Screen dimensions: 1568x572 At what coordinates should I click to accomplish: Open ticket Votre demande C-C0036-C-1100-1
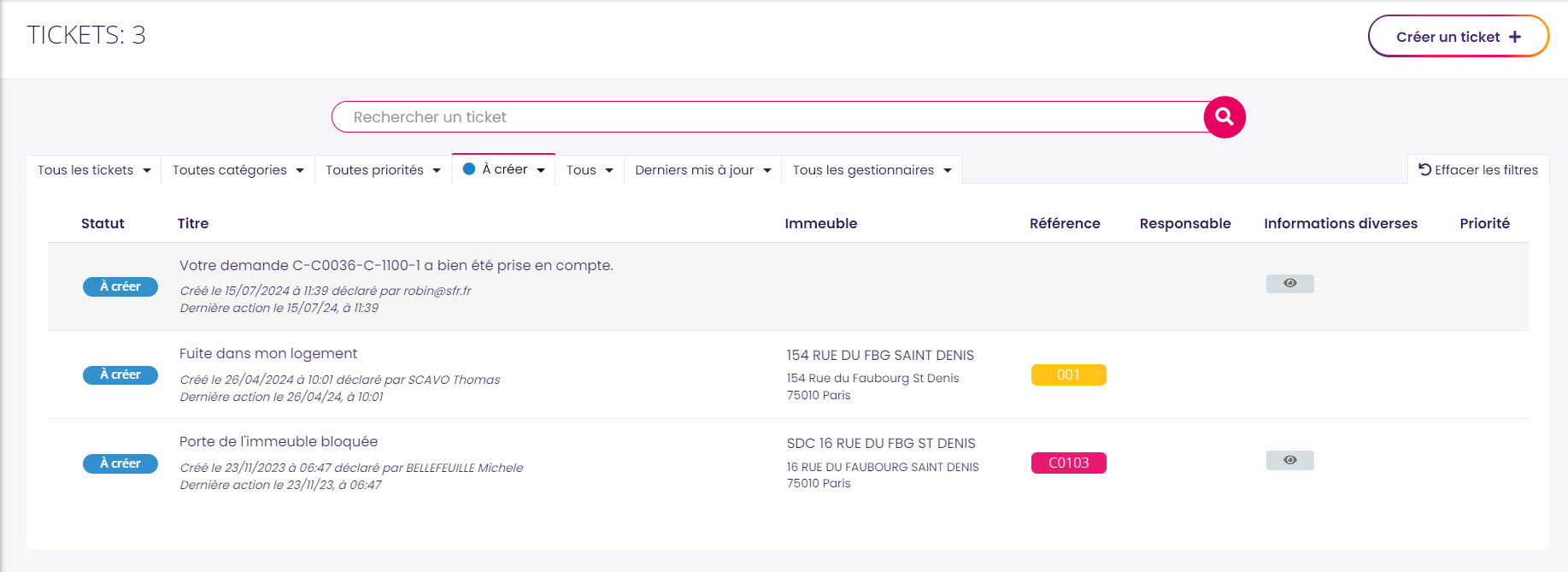click(396, 266)
